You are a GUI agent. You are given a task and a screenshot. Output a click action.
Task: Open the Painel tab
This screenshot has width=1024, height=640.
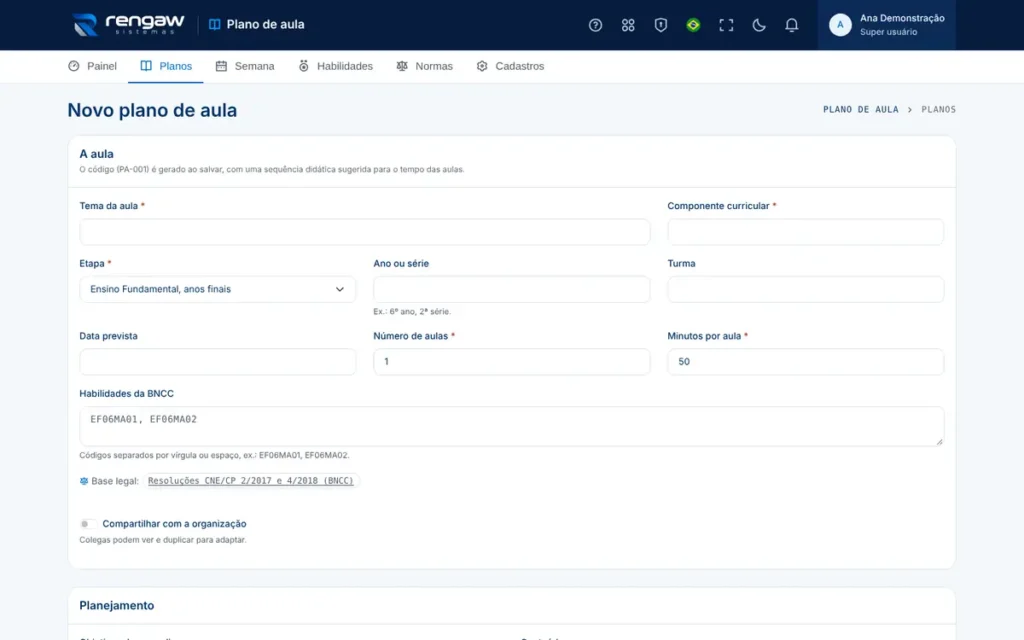(x=92, y=66)
